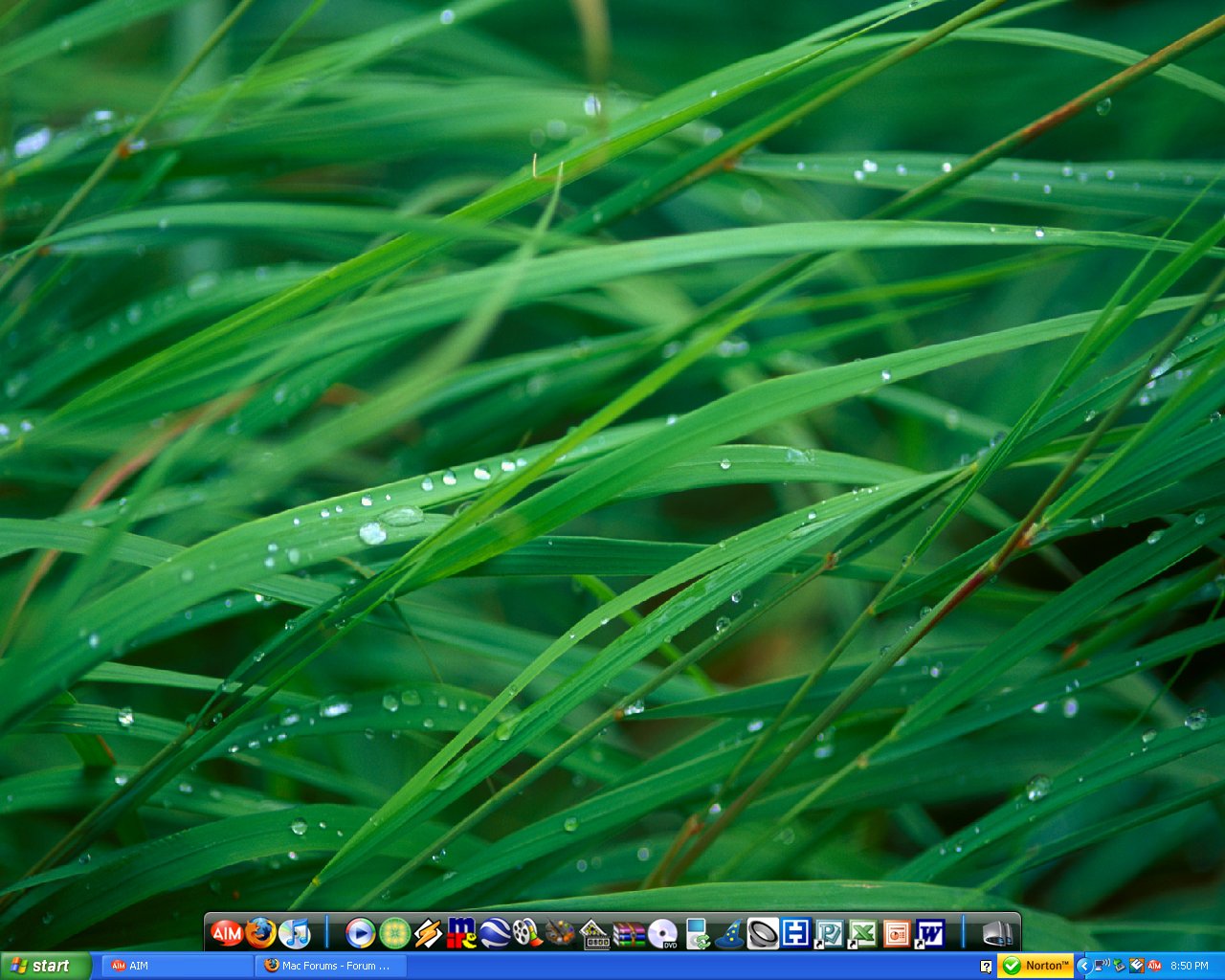Open iTunes from the dock
Screen dimensions: 1225x980
pos(294,932)
